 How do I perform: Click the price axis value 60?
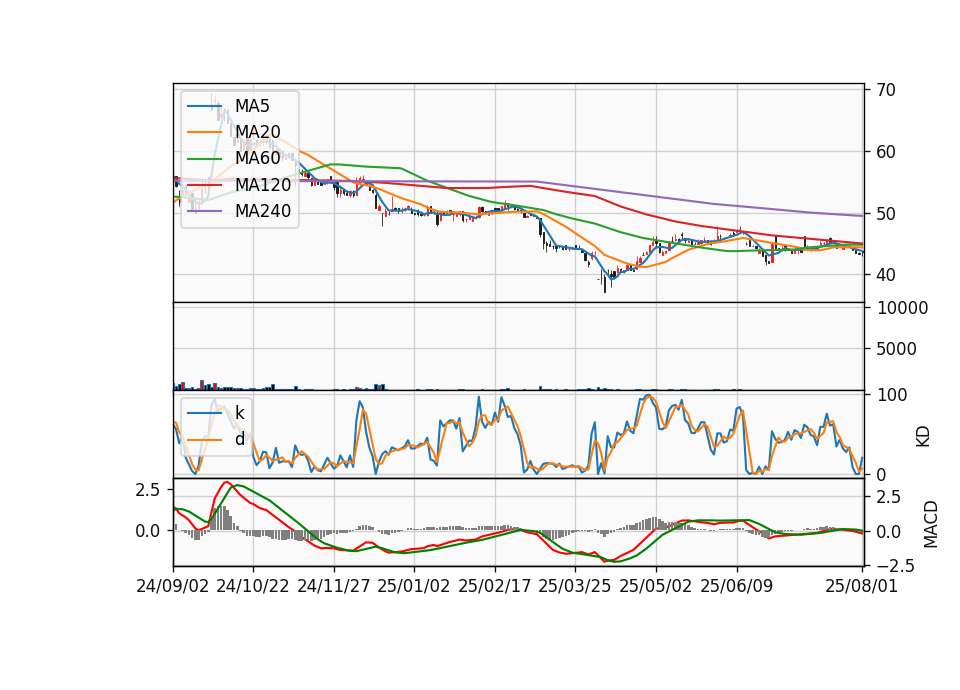coord(886,152)
